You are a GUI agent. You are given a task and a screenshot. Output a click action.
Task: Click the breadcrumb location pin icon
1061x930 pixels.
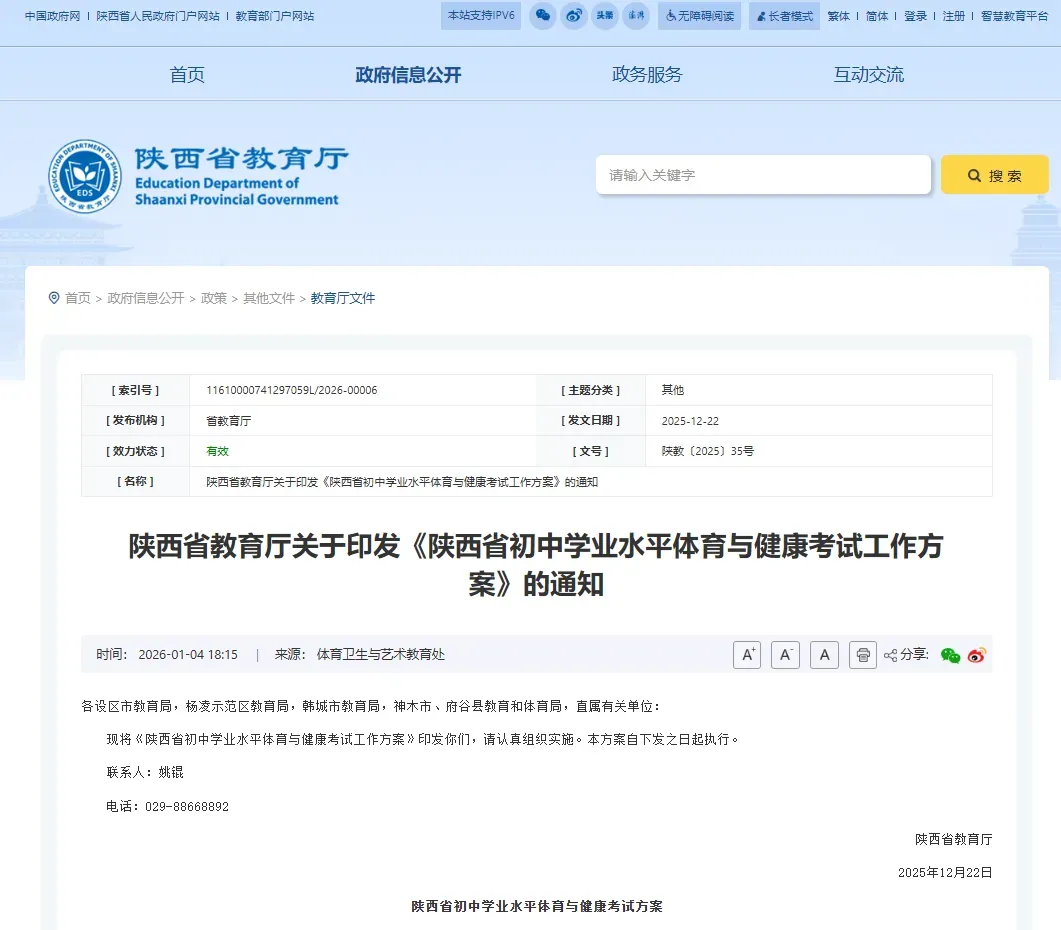coord(54,298)
